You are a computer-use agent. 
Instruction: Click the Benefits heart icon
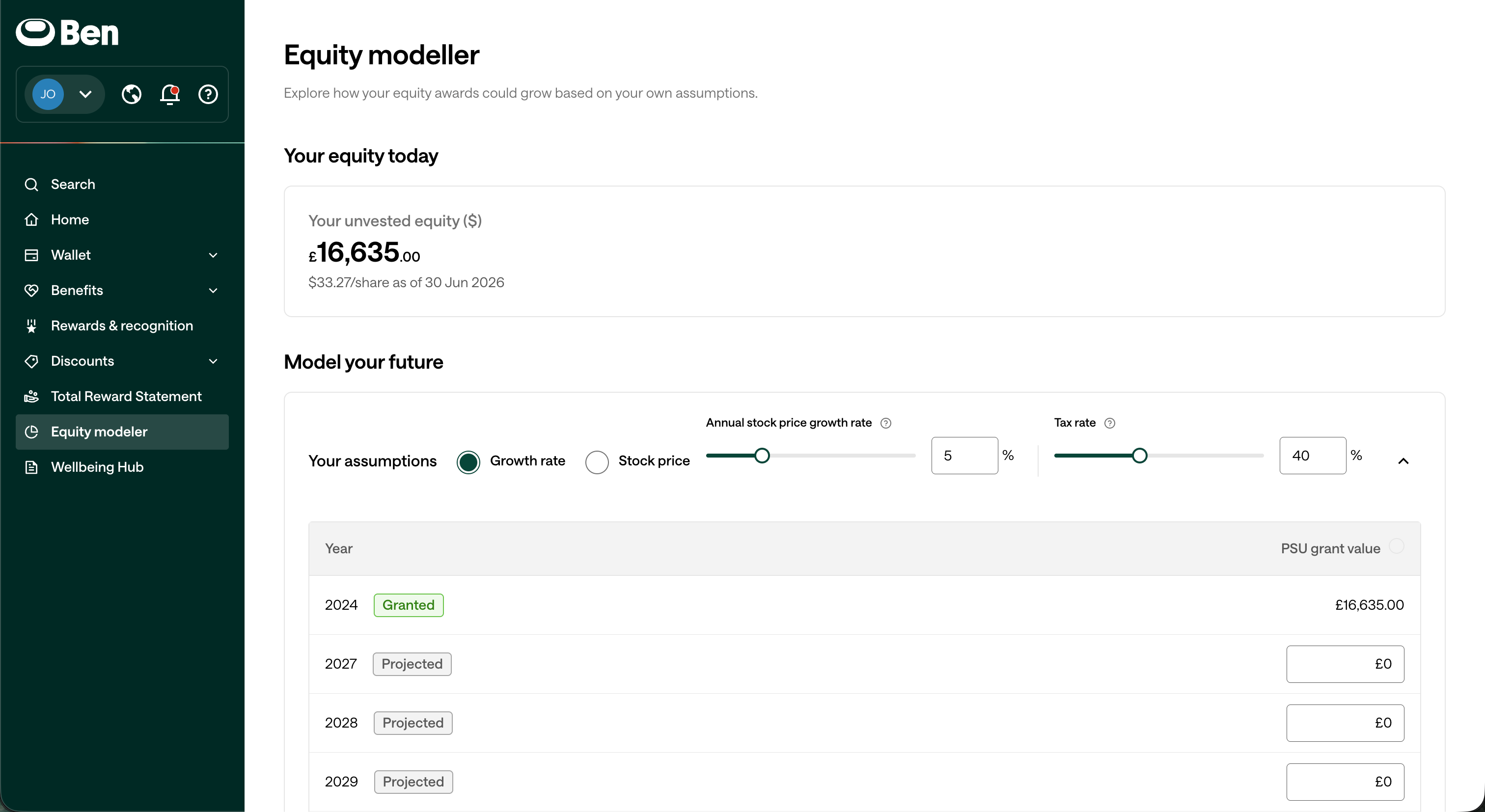coord(31,291)
